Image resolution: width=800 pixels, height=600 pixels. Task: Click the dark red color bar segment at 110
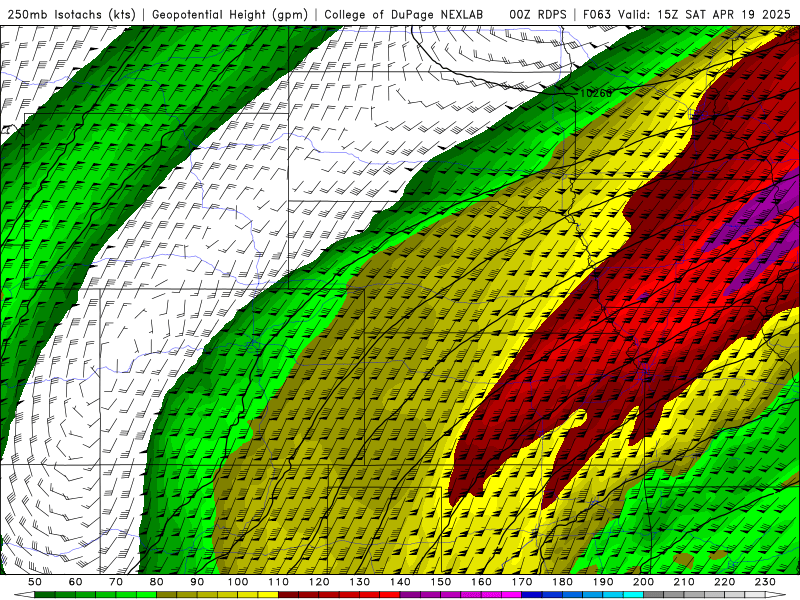pos(288,595)
